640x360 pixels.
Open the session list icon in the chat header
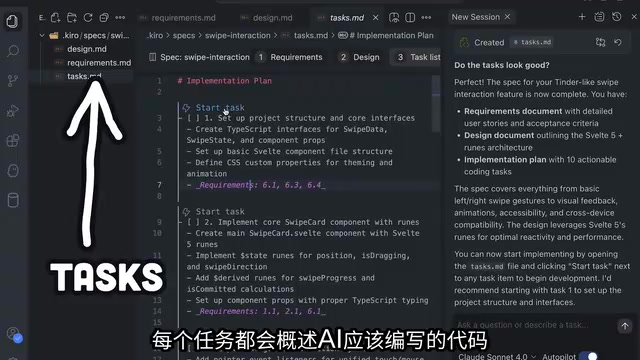599,17
